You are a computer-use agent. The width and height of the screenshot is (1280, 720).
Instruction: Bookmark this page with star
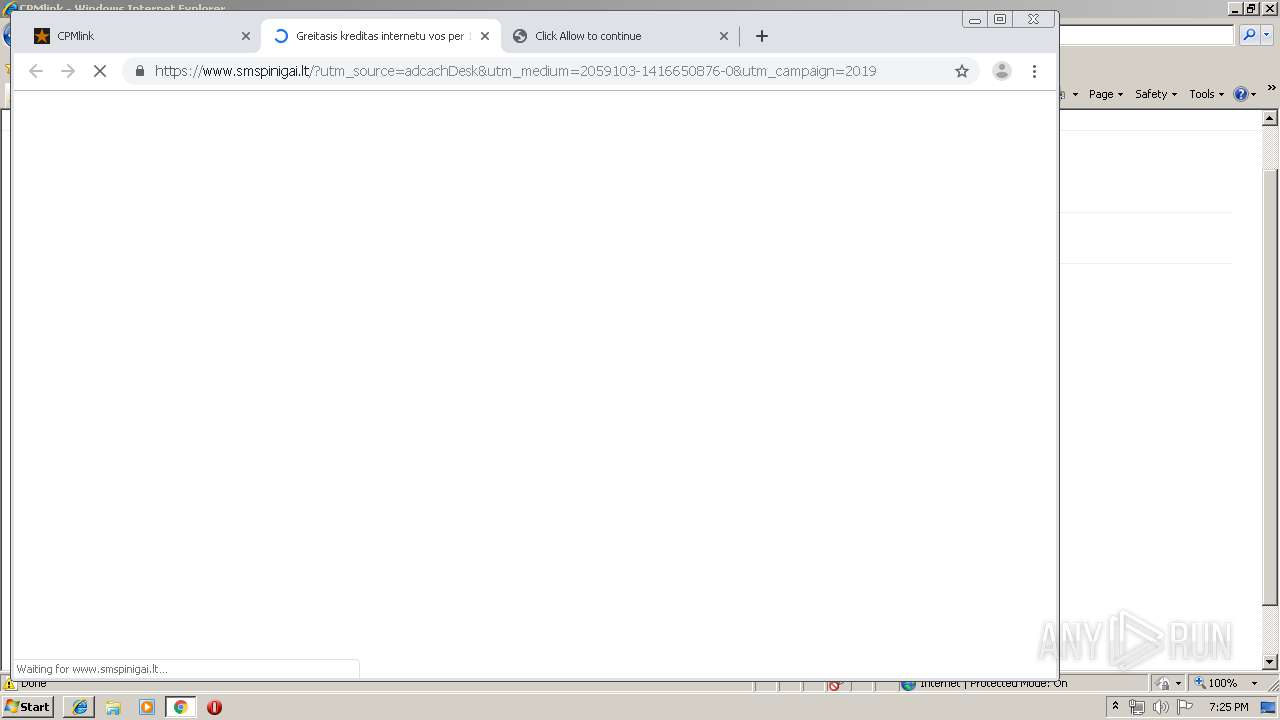tap(962, 71)
